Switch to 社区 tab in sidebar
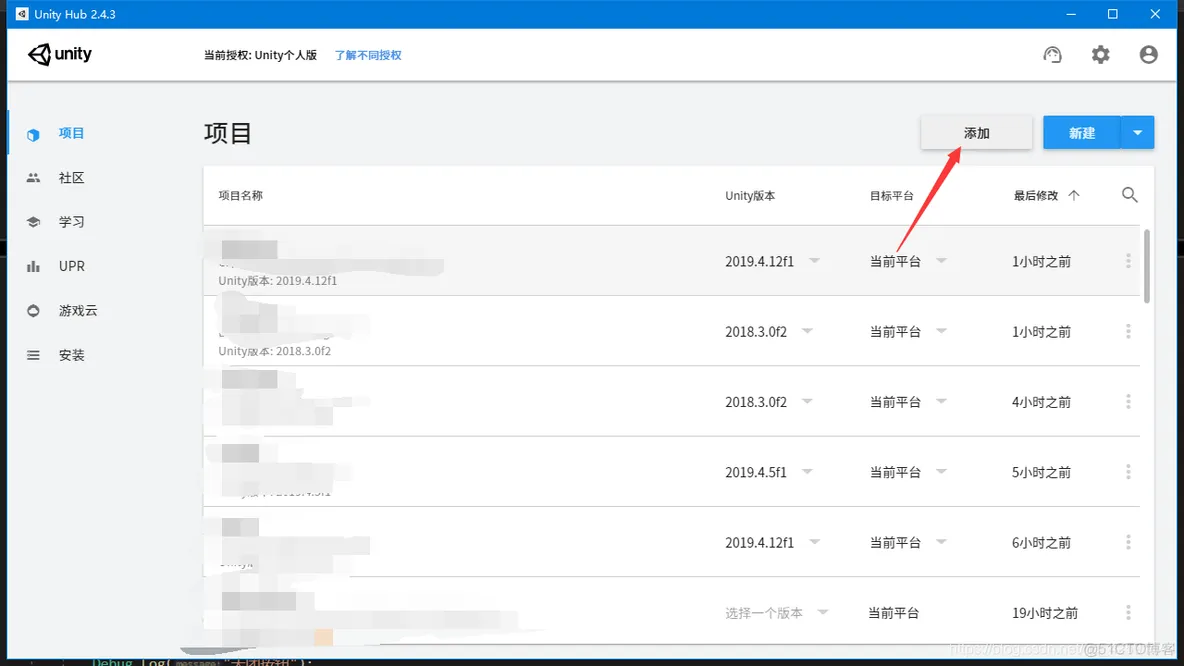 tap(72, 177)
